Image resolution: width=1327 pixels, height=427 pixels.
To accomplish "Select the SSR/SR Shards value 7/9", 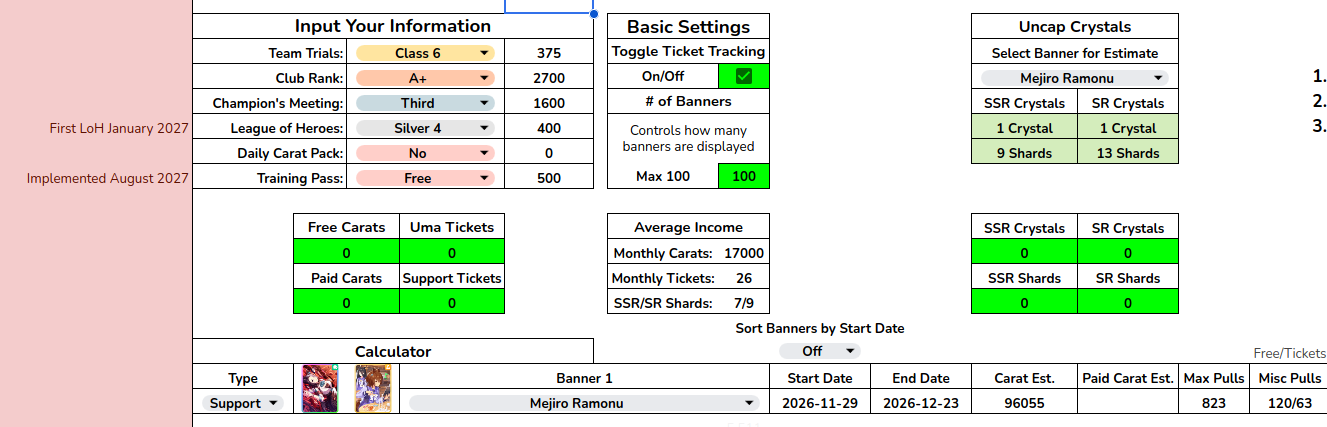I will click(x=744, y=303).
